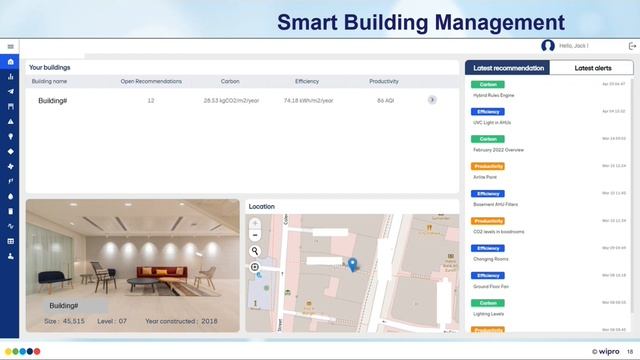This screenshot has height=360, width=640.
Task: Select the building/store sidebar icon
Action: 11,107
